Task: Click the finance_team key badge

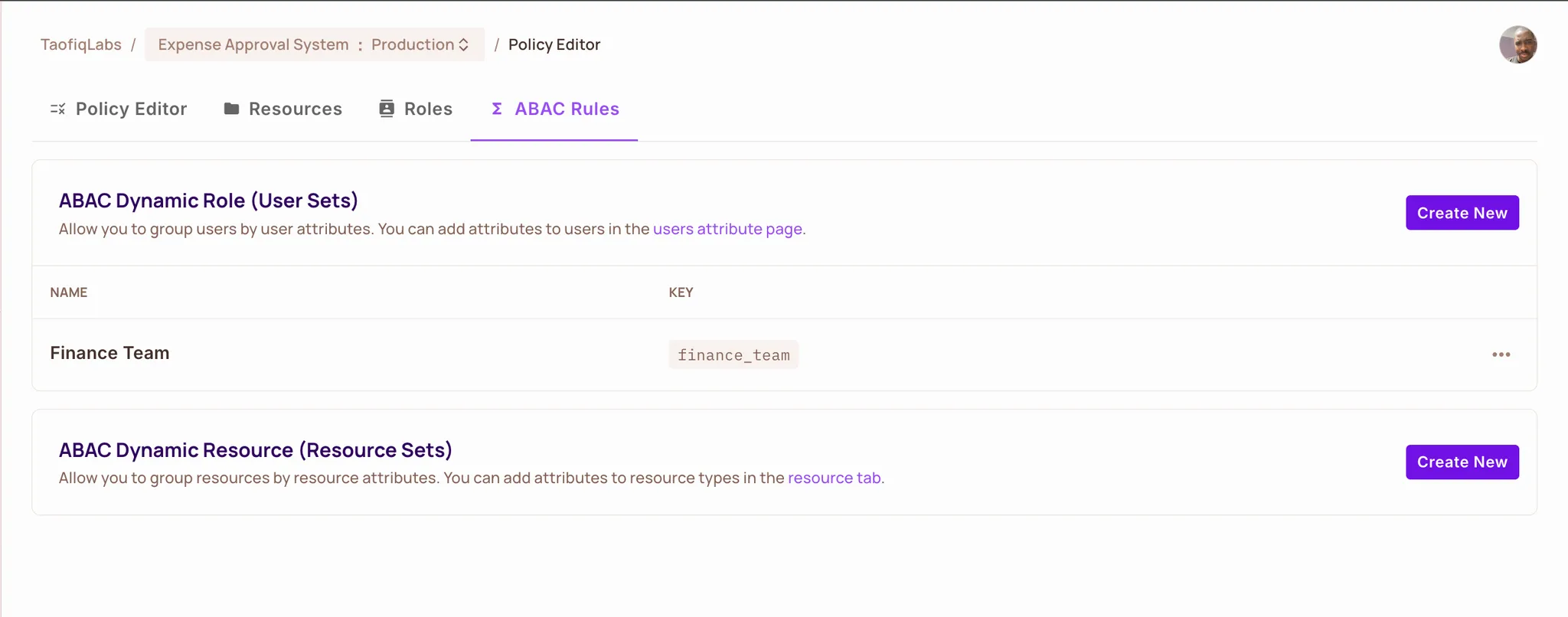Action: point(733,355)
